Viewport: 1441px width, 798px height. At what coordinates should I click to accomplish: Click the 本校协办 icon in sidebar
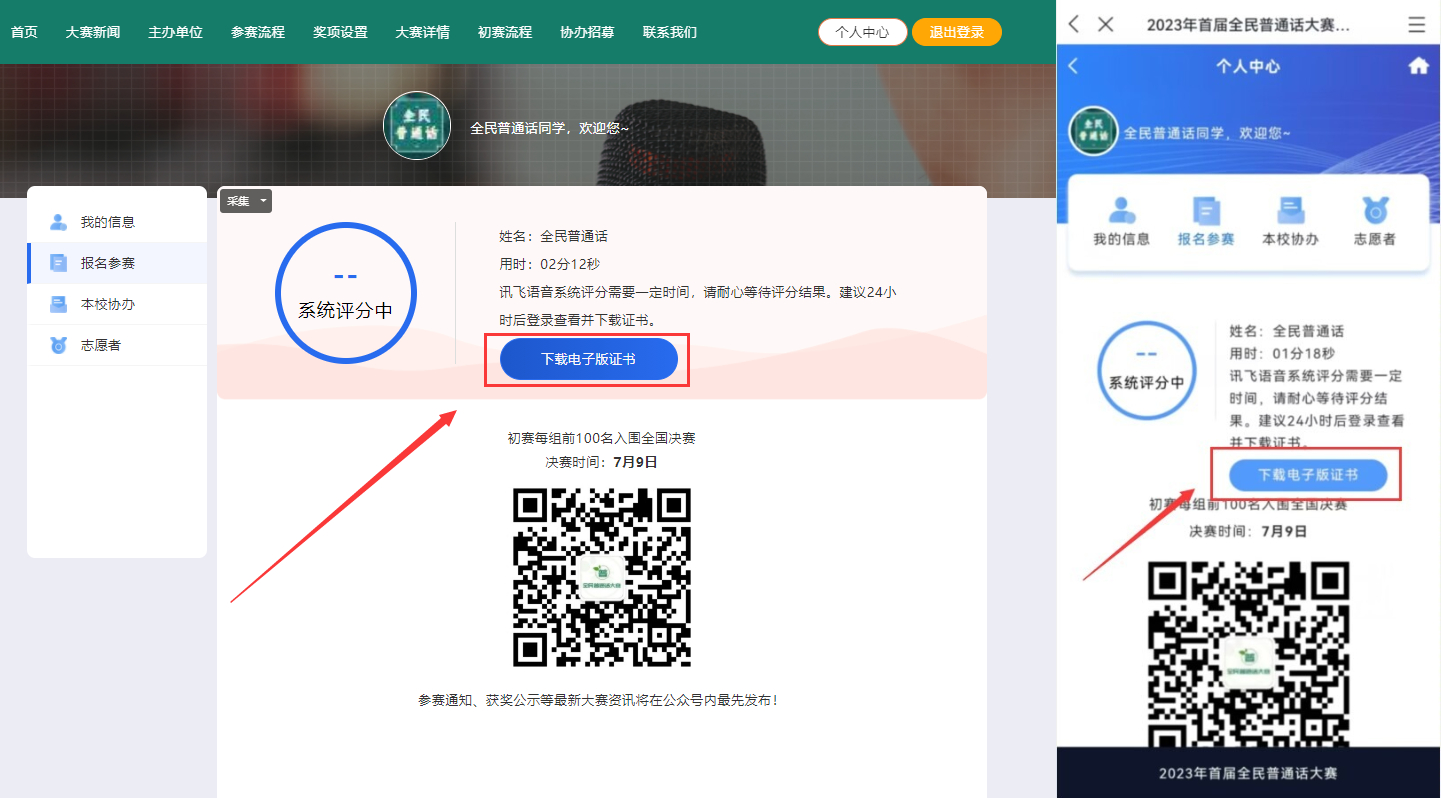click(59, 304)
